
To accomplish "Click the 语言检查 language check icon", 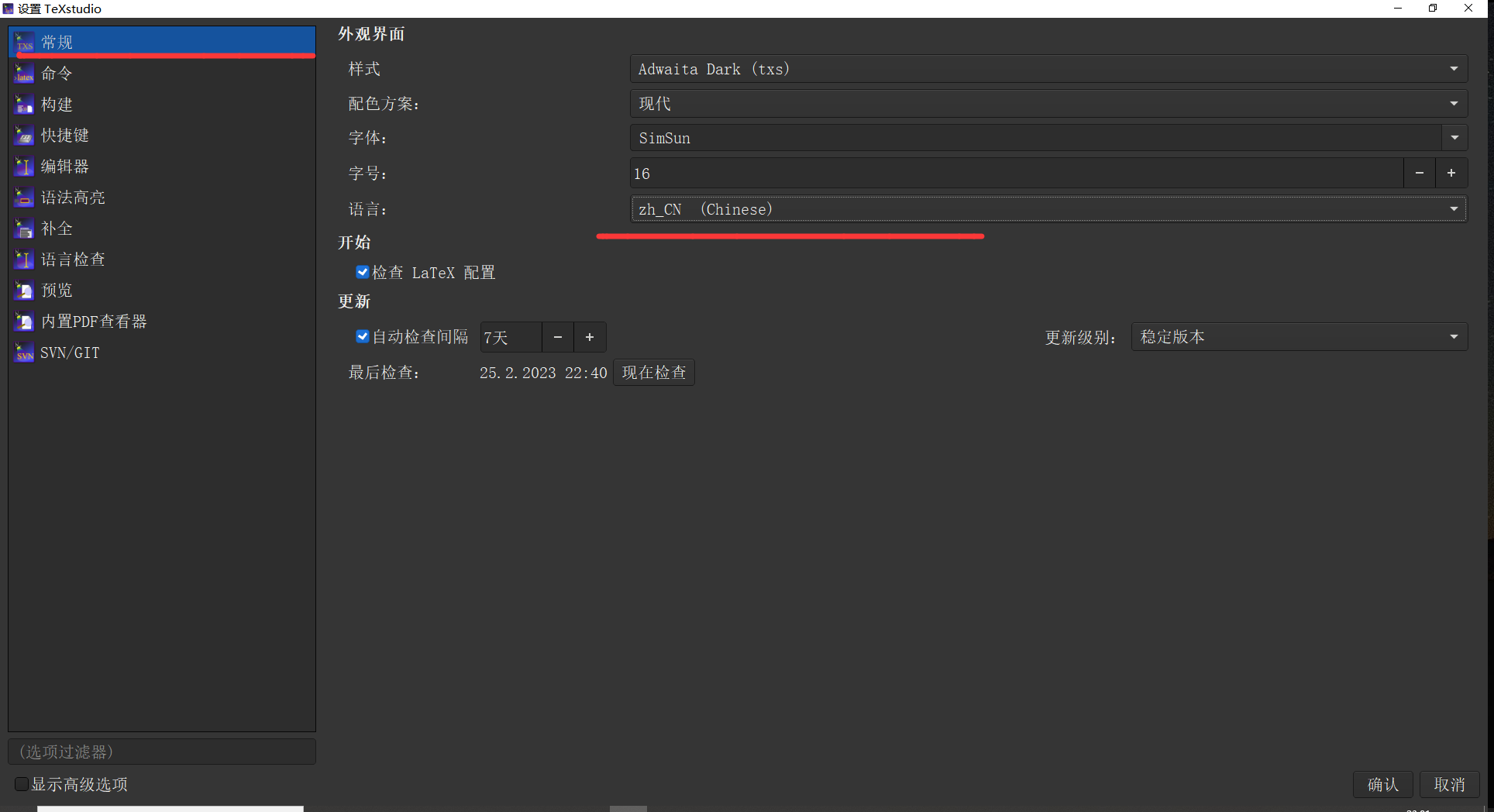I will pyautogui.click(x=25, y=260).
